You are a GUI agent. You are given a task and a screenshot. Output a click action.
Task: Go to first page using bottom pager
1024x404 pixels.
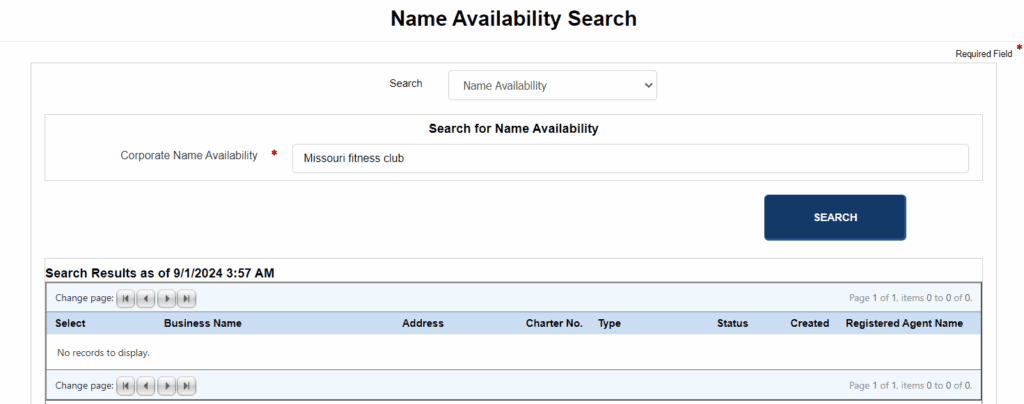126,386
